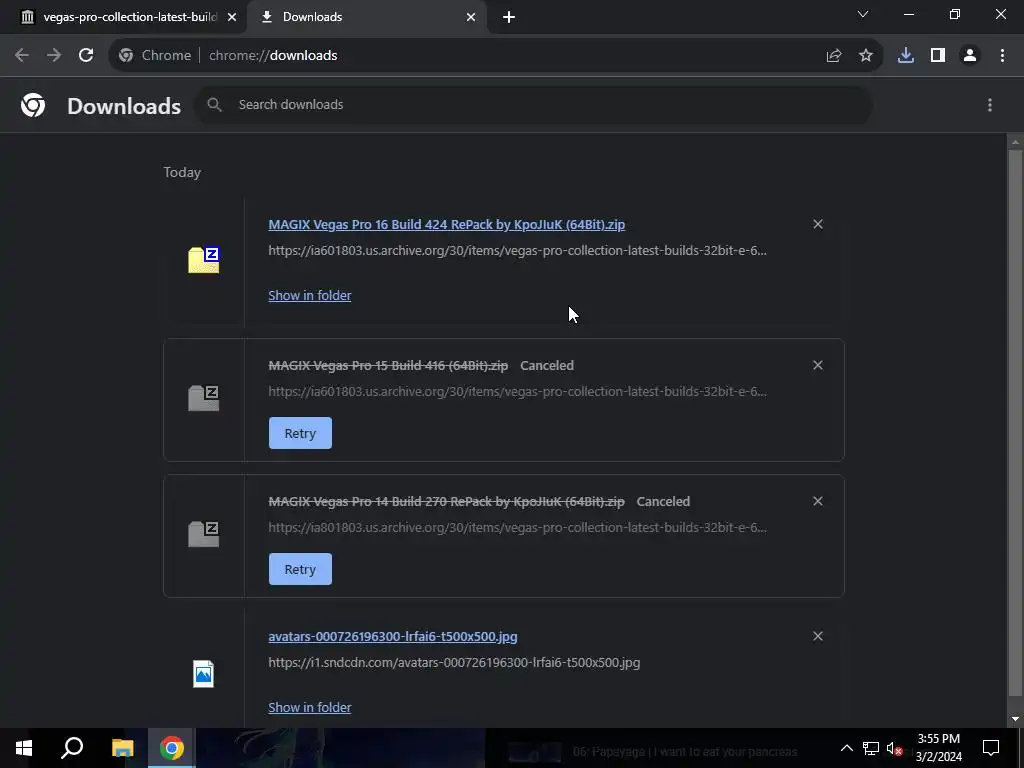This screenshot has width=1024, height=768.
Task: Click canceled Vegas Pro 15 file name
Action: pyautogui.click(x=388, y=366)
